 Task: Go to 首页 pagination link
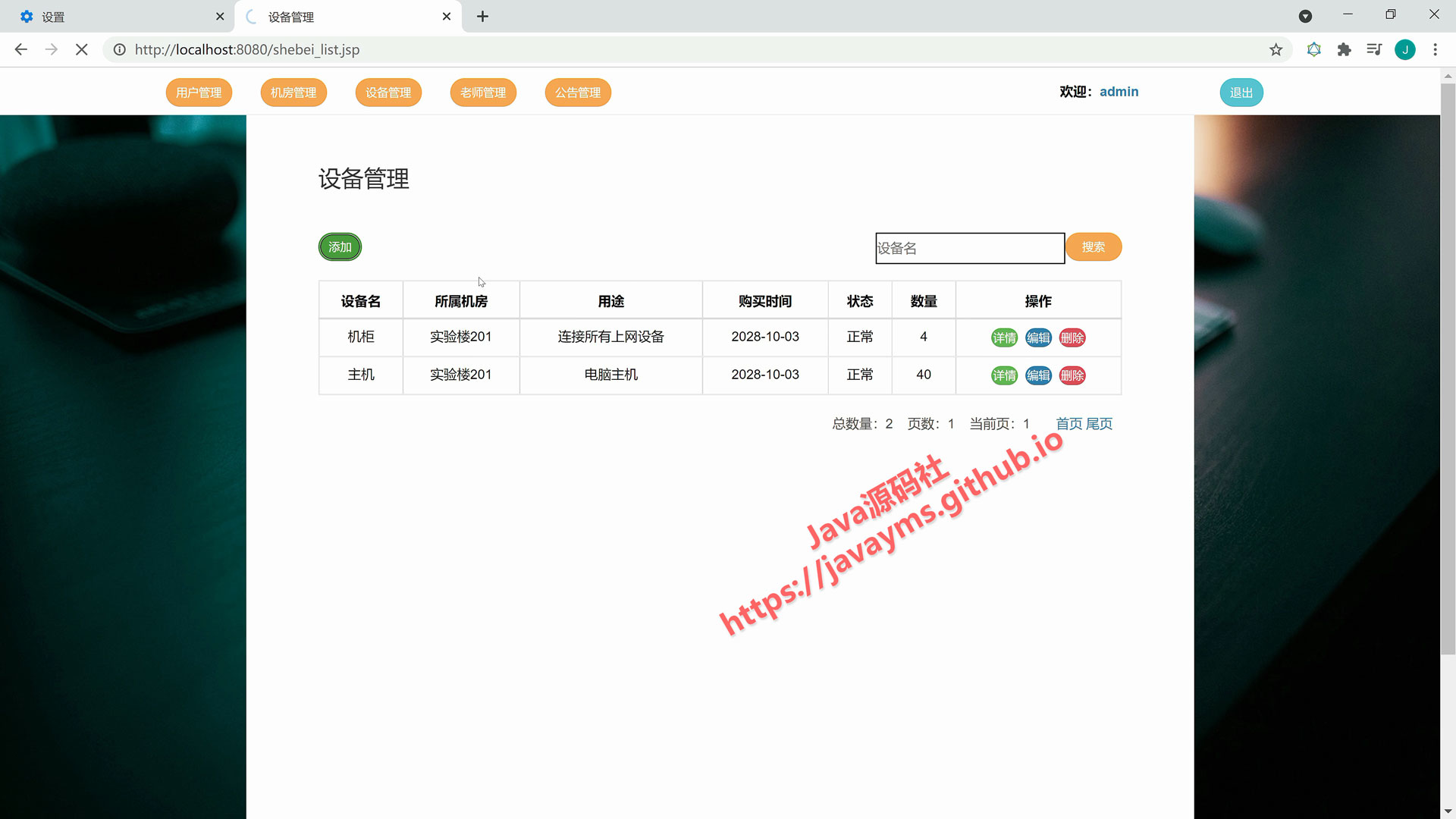point(1069,424)
